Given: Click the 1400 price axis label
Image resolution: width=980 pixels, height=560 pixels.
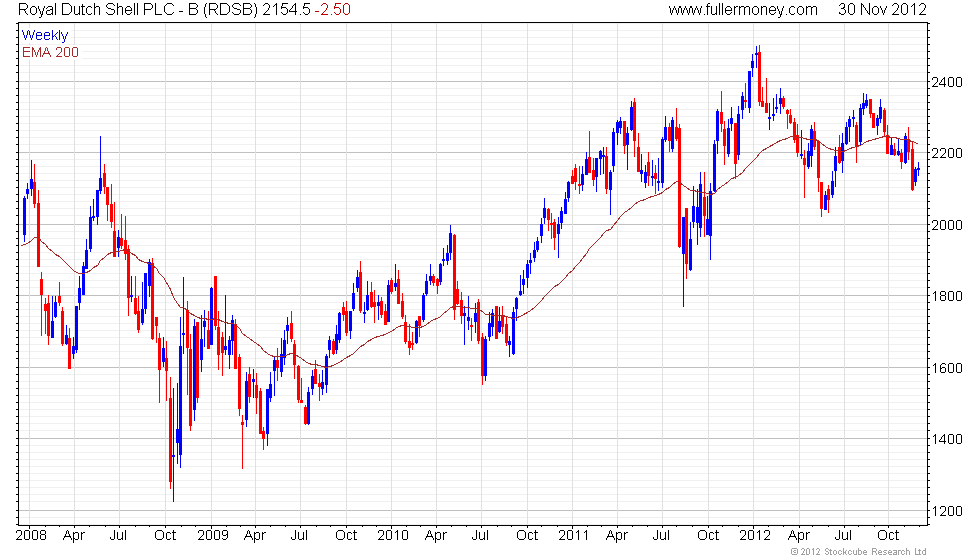Looking at the screenshot, I should coord(946,439).
